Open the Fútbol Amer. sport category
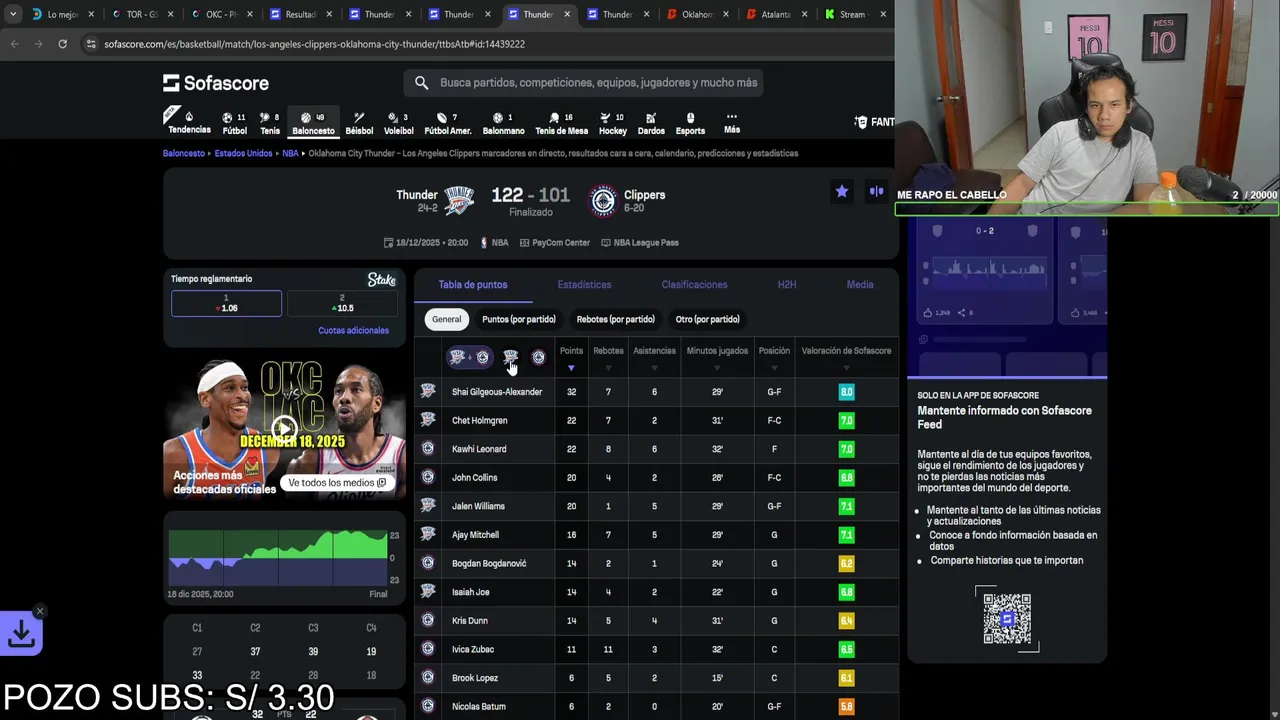Viewport: 1280px width, 720px height. click(447, 123)
